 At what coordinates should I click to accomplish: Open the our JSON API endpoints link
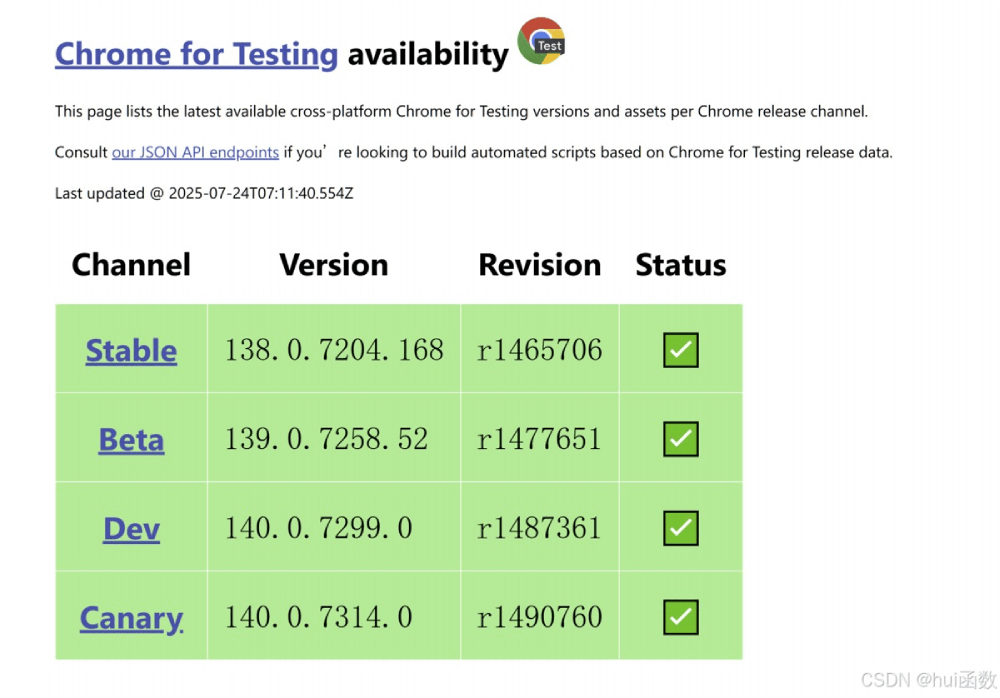pos(195,152)
